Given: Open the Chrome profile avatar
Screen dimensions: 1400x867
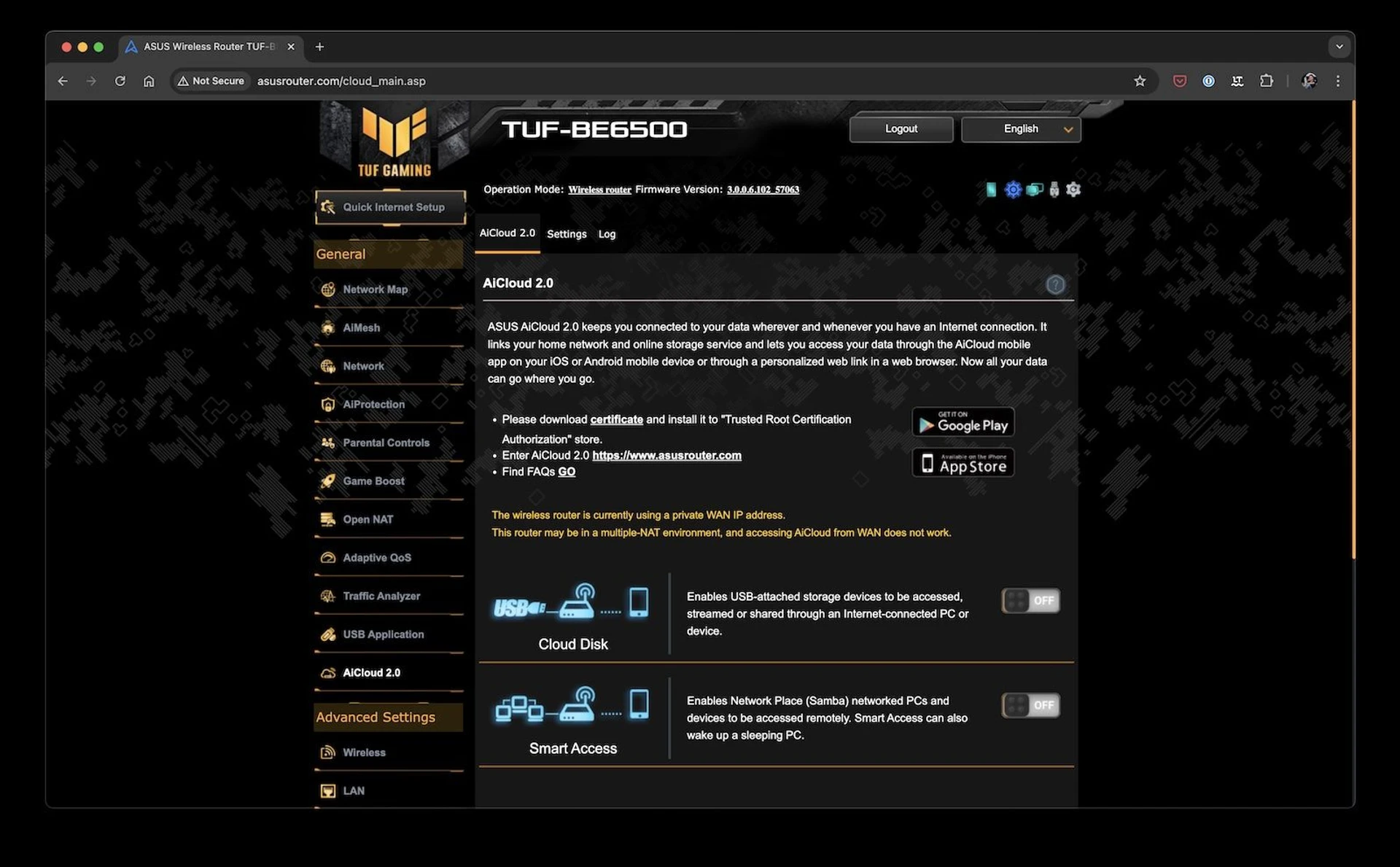Looking at the screenshot, I should [1309, 81].
